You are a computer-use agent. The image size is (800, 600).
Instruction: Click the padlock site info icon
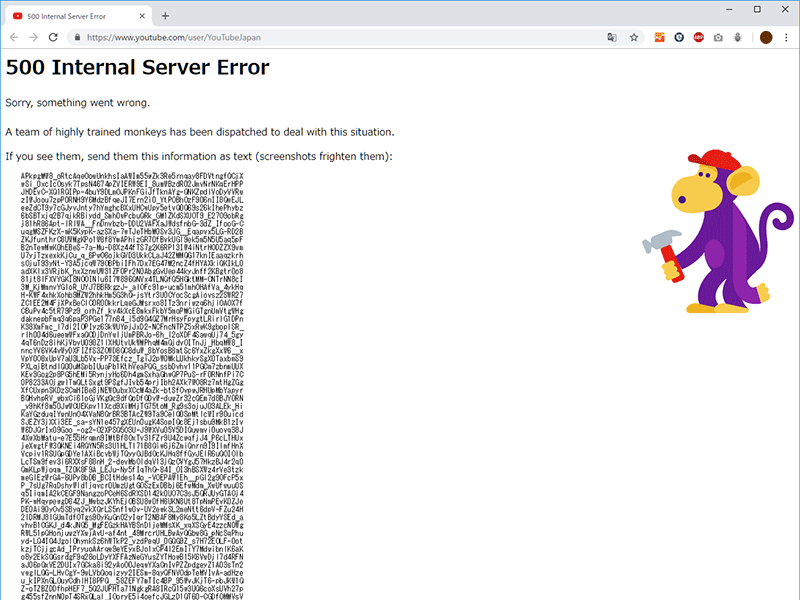(x=78, y=37)
